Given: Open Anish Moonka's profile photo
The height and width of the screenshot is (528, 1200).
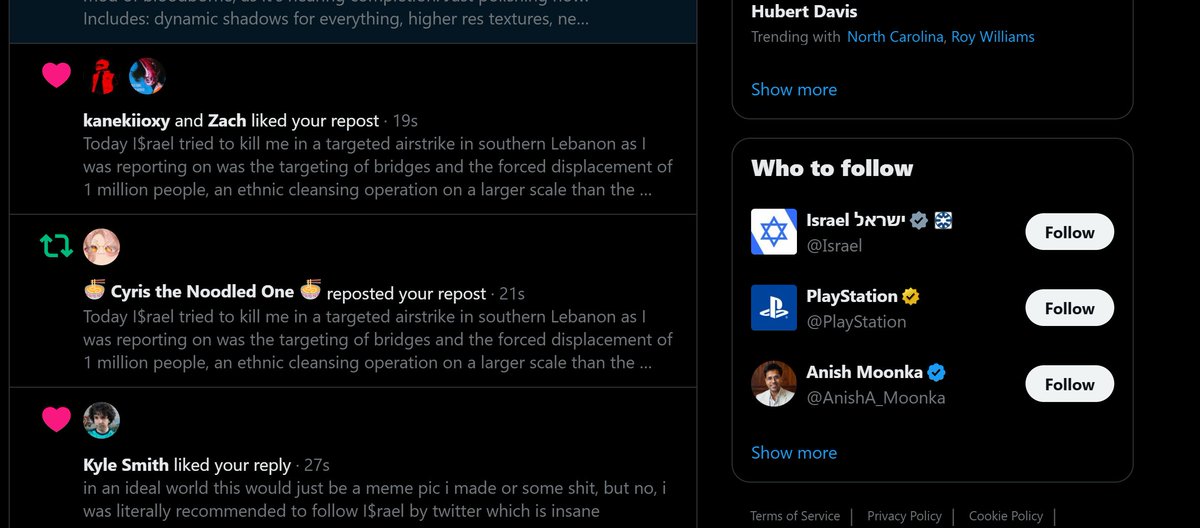Looking at the screenshot, I should [x=774, y=384].
